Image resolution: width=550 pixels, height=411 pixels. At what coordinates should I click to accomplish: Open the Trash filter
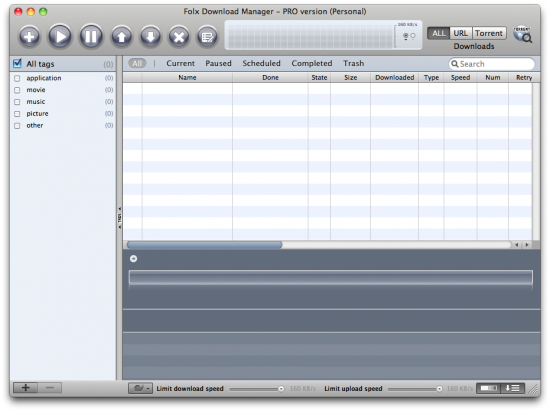click(x=354, y=63)
